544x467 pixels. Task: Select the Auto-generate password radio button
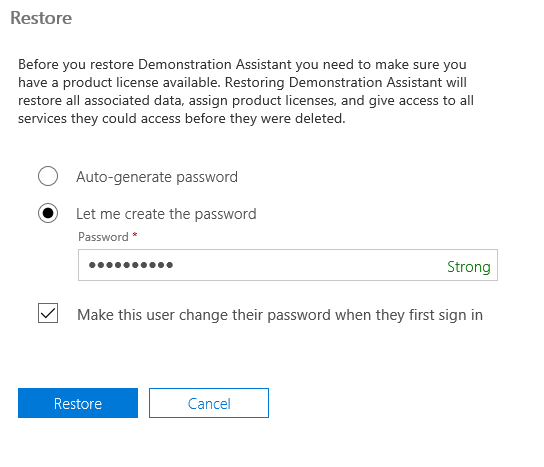[x=48, y=176]
